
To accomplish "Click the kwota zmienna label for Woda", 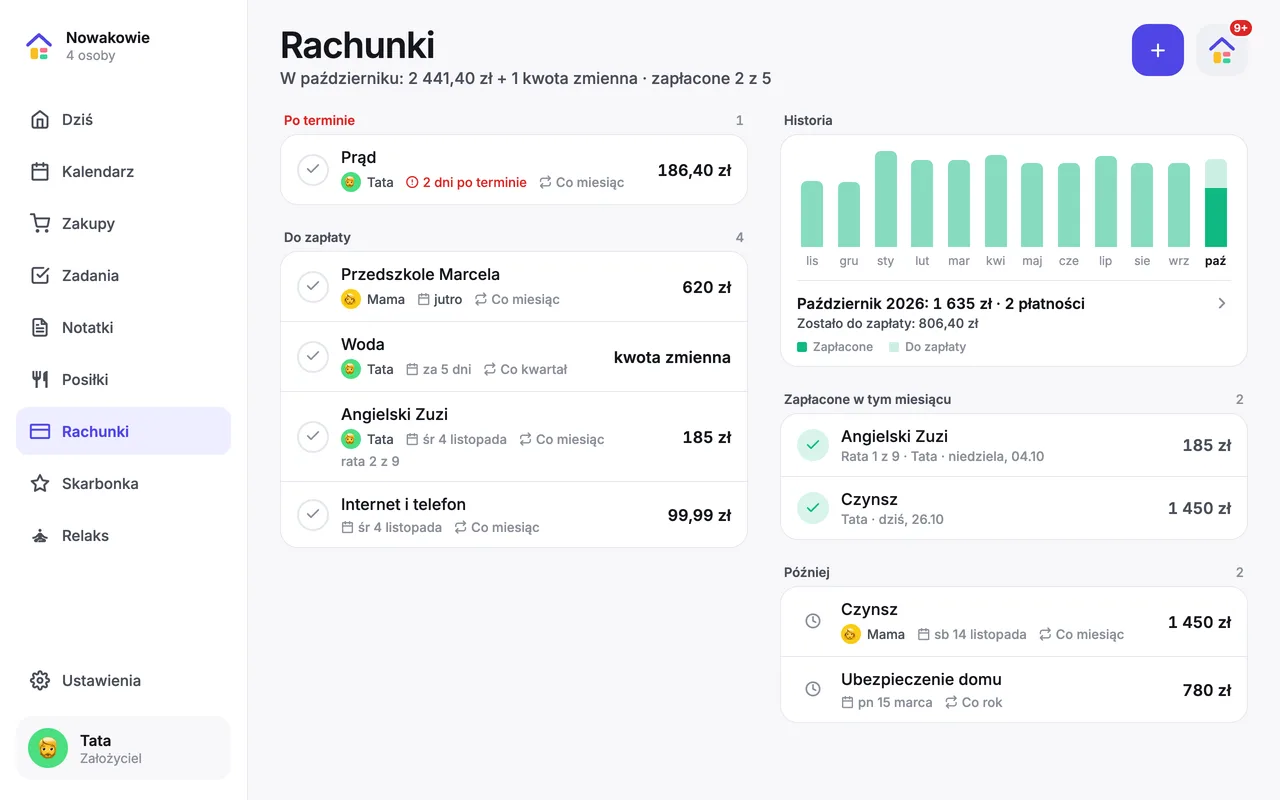I will point(672,357).
